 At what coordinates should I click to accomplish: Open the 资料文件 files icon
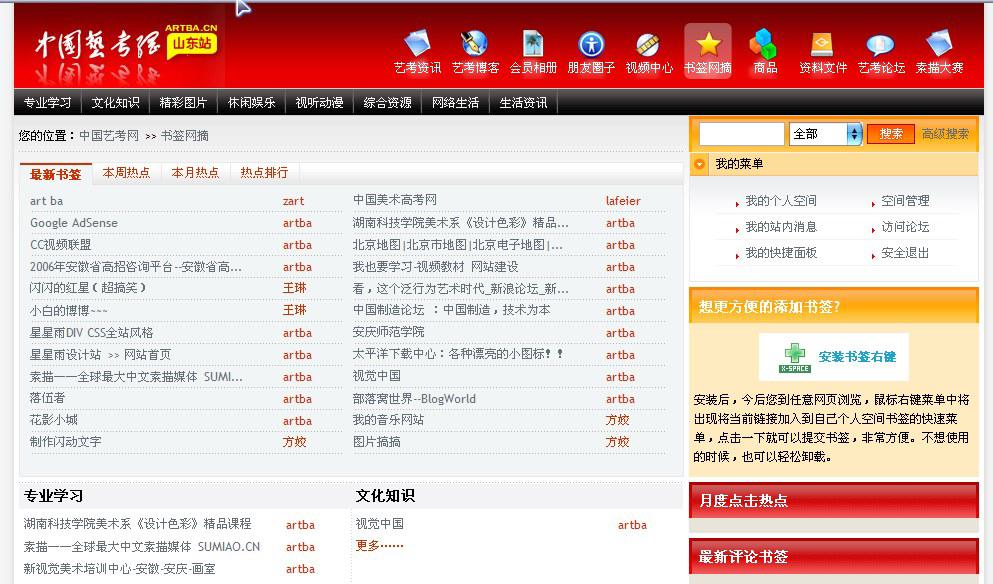coord(822,44)
